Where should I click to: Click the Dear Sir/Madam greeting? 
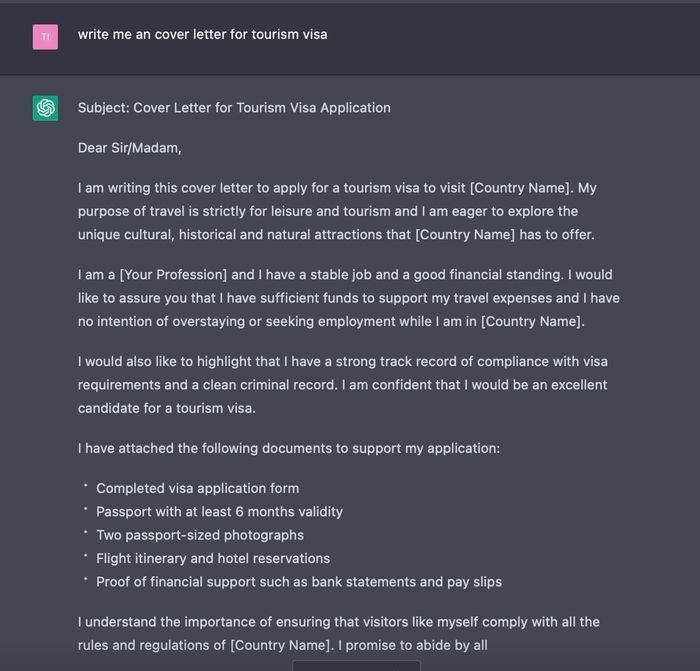[x=130, y=148]
